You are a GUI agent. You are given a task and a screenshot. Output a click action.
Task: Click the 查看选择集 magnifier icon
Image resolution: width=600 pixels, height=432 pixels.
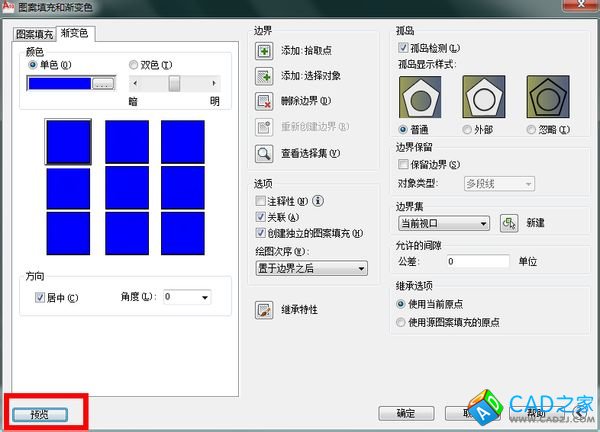point(264,153)
